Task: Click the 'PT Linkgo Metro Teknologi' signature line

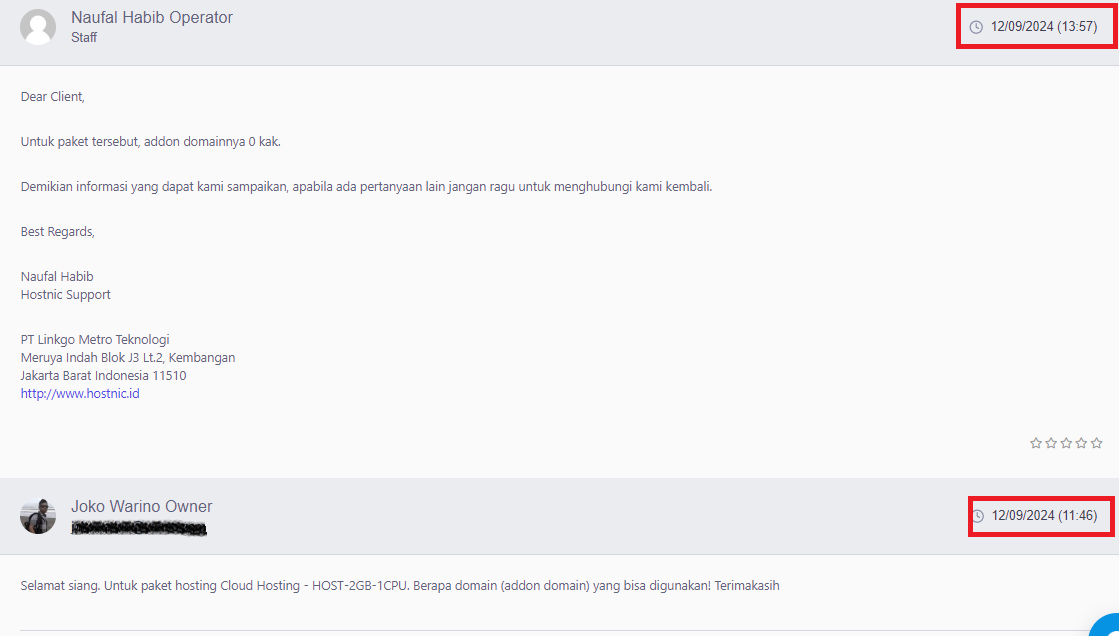Action: click(95, 339)
